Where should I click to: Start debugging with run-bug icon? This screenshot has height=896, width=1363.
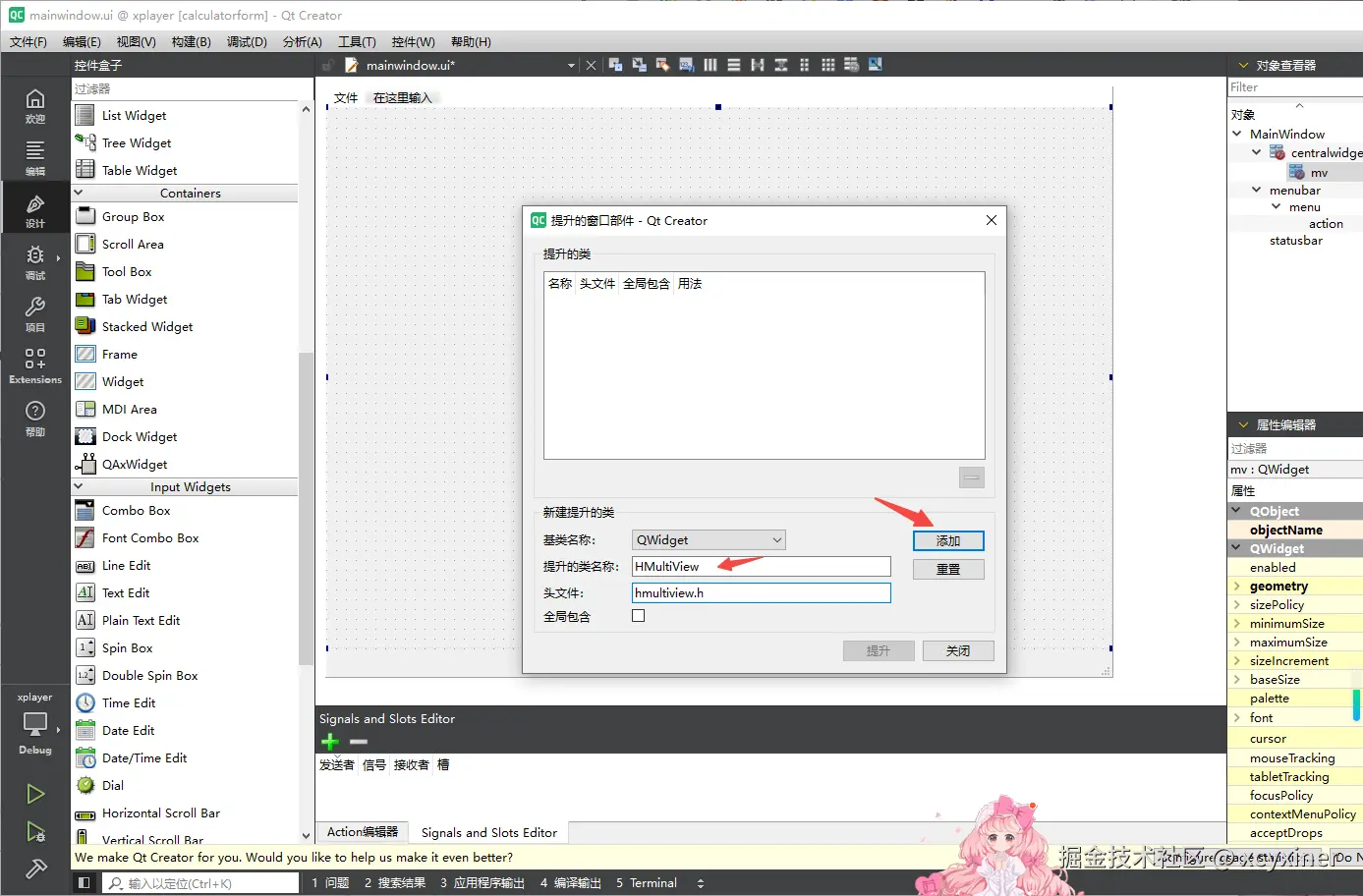click(x=35, y=832)
